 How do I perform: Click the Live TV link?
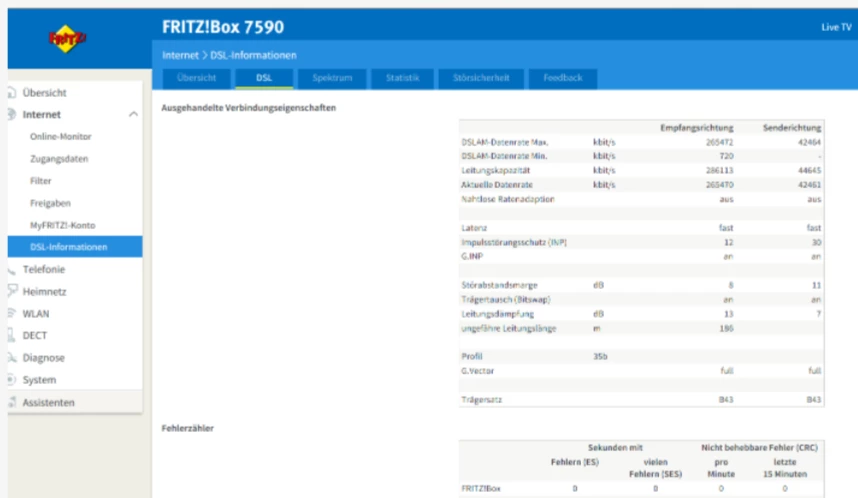point(836,27)
